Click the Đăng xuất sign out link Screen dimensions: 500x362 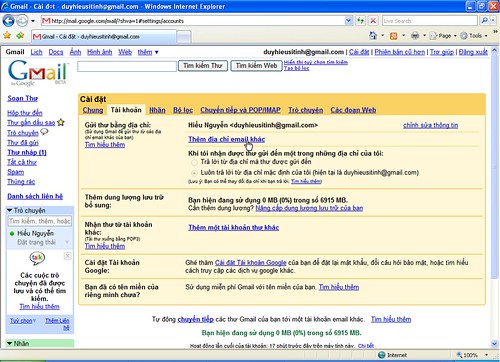(473, 52)
